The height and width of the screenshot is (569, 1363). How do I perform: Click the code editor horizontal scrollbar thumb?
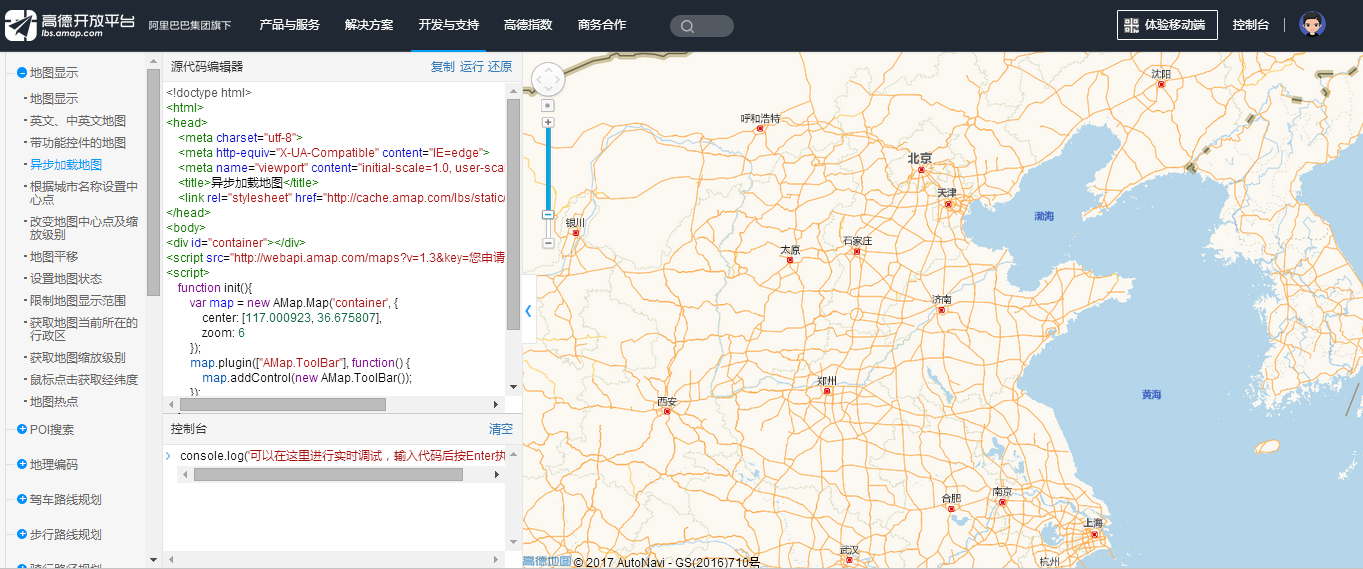(x=283, y=404)
